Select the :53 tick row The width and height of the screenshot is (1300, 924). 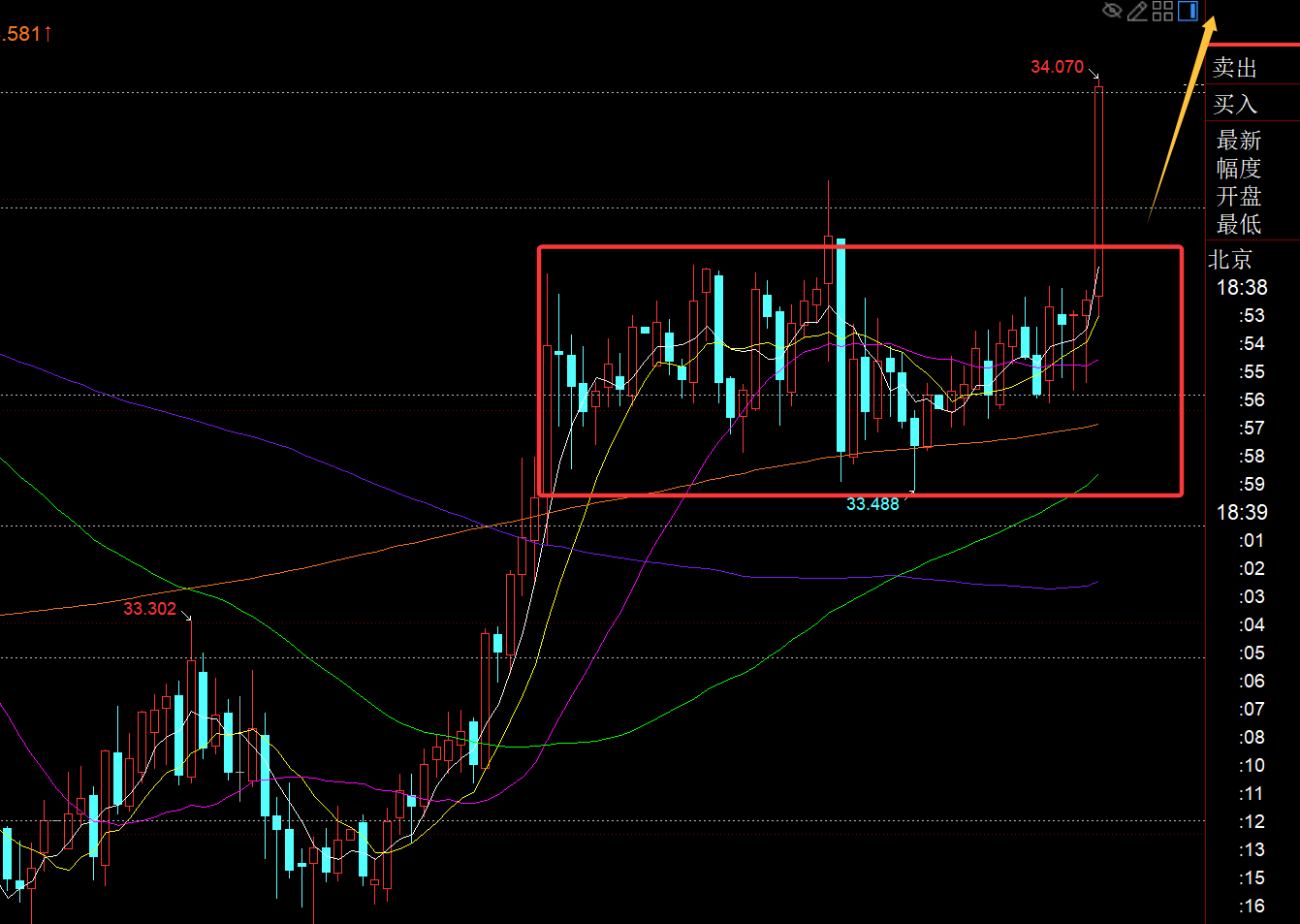(x=1252, y=316)
